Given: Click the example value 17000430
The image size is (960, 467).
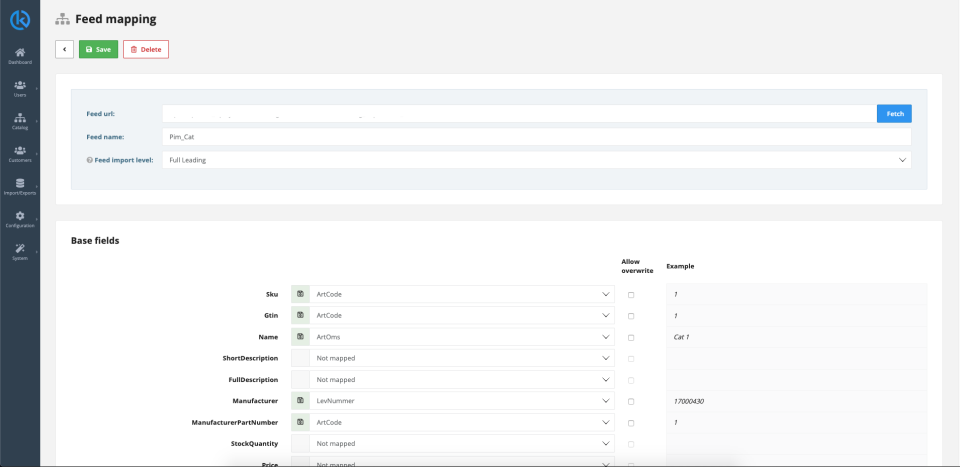Looking at the screenshot, I should point(688,402).
